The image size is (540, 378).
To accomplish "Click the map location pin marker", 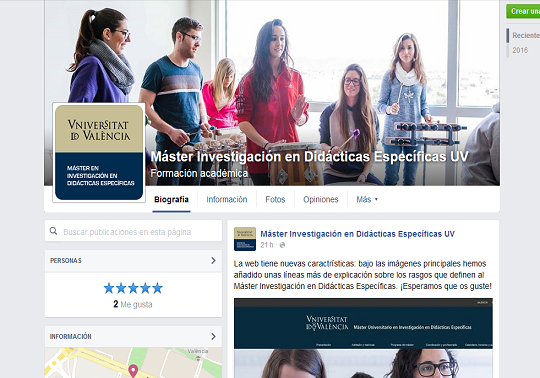I will 133,371.
